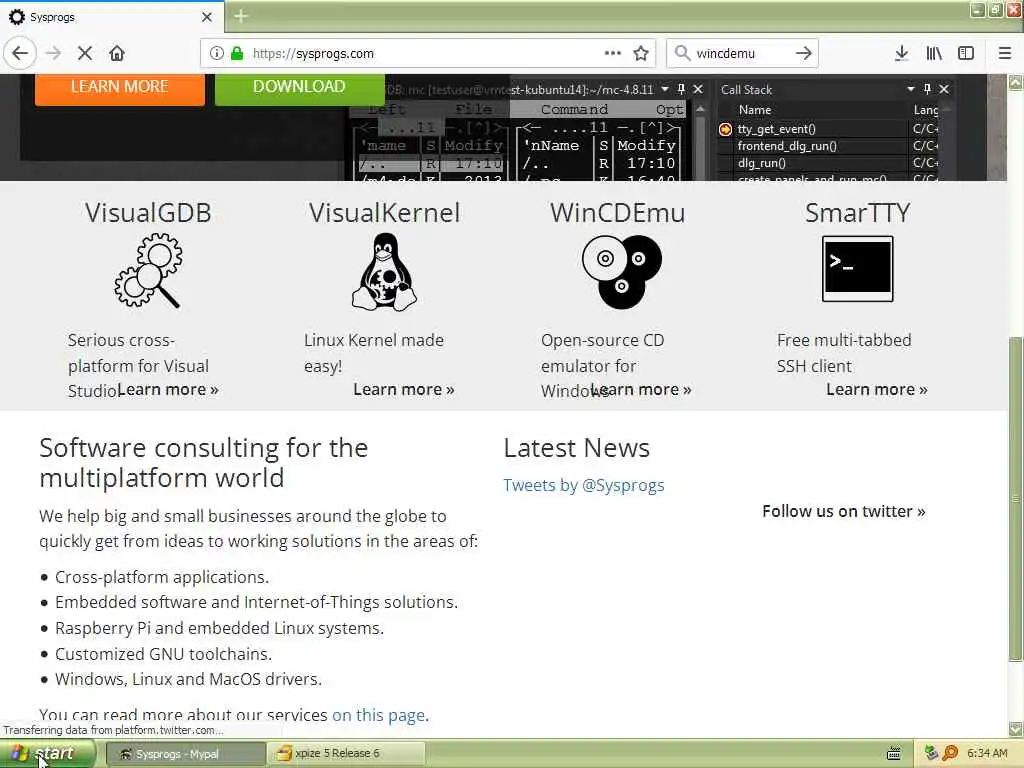Select the Sysprogs browser tab
The width and height of the screenshot is (1024, 768).
click(x=112, y=17)
